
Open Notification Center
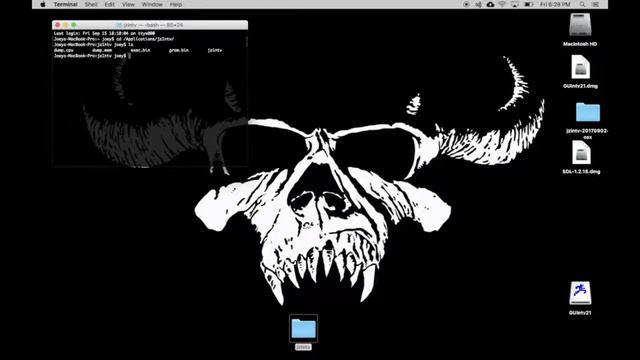point(596,4)
